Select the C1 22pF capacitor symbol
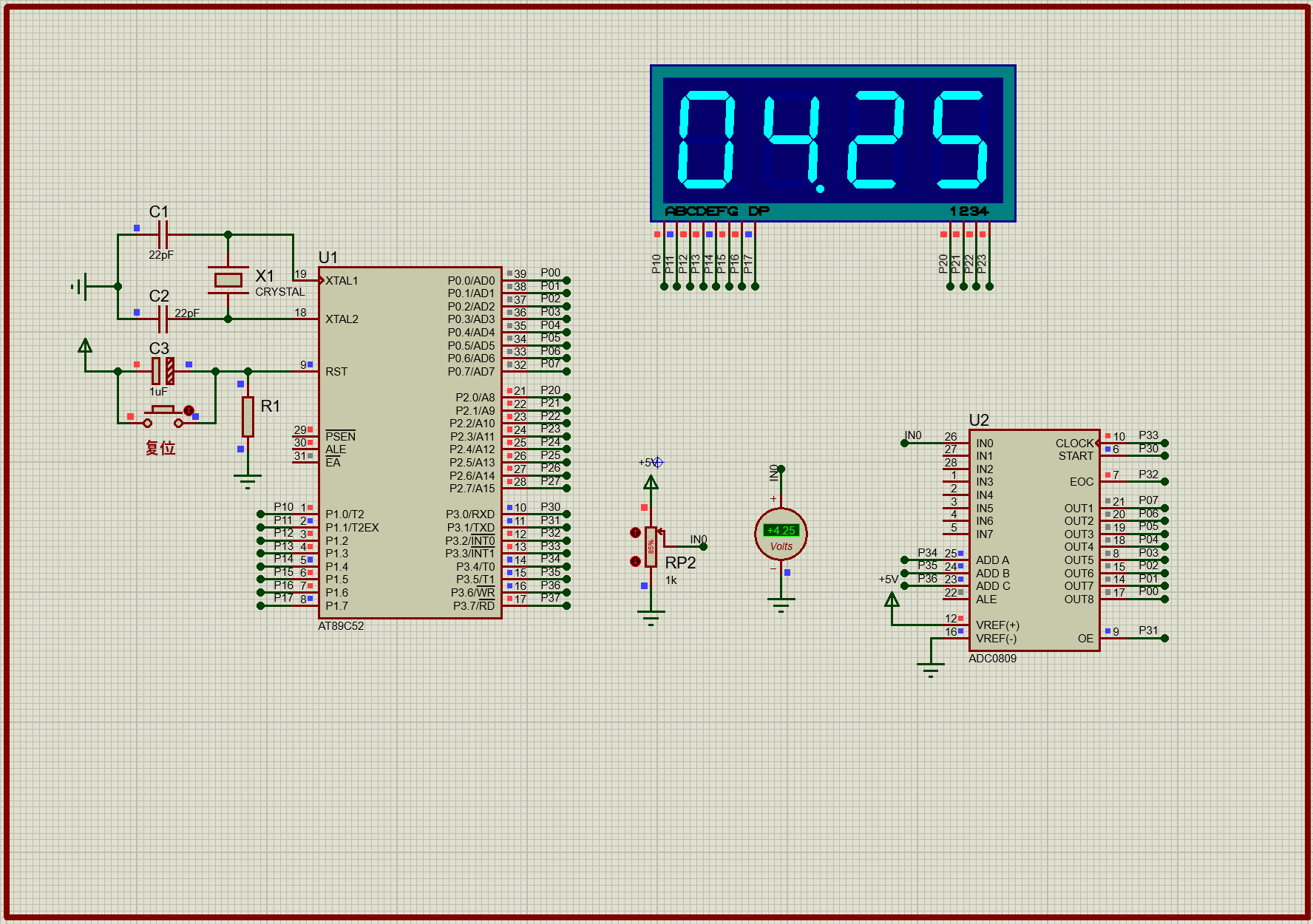The width and height of the screenshot is (1313, 924). coord(163,234)
